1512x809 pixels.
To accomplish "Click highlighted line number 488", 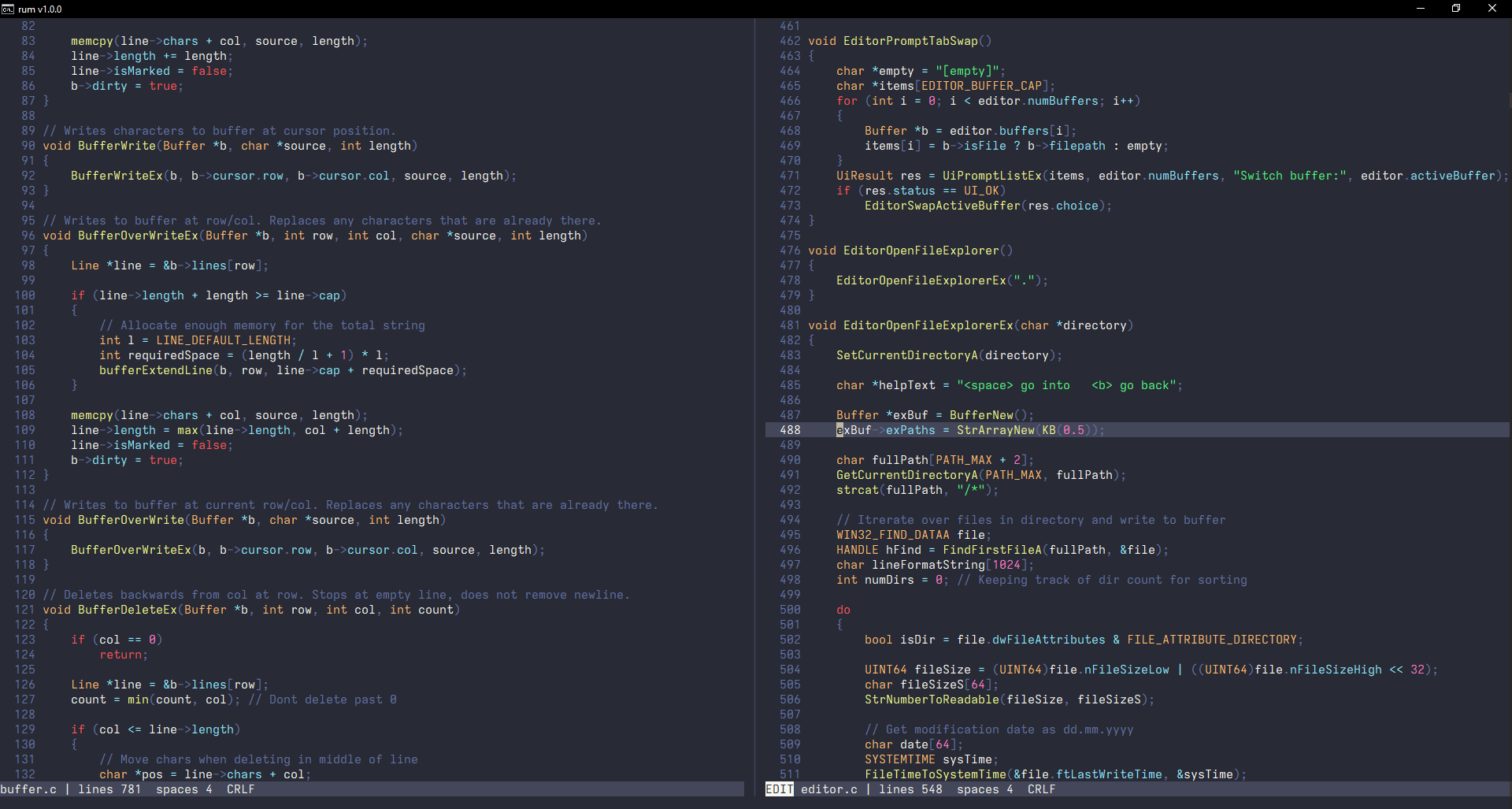I will 790,430.
